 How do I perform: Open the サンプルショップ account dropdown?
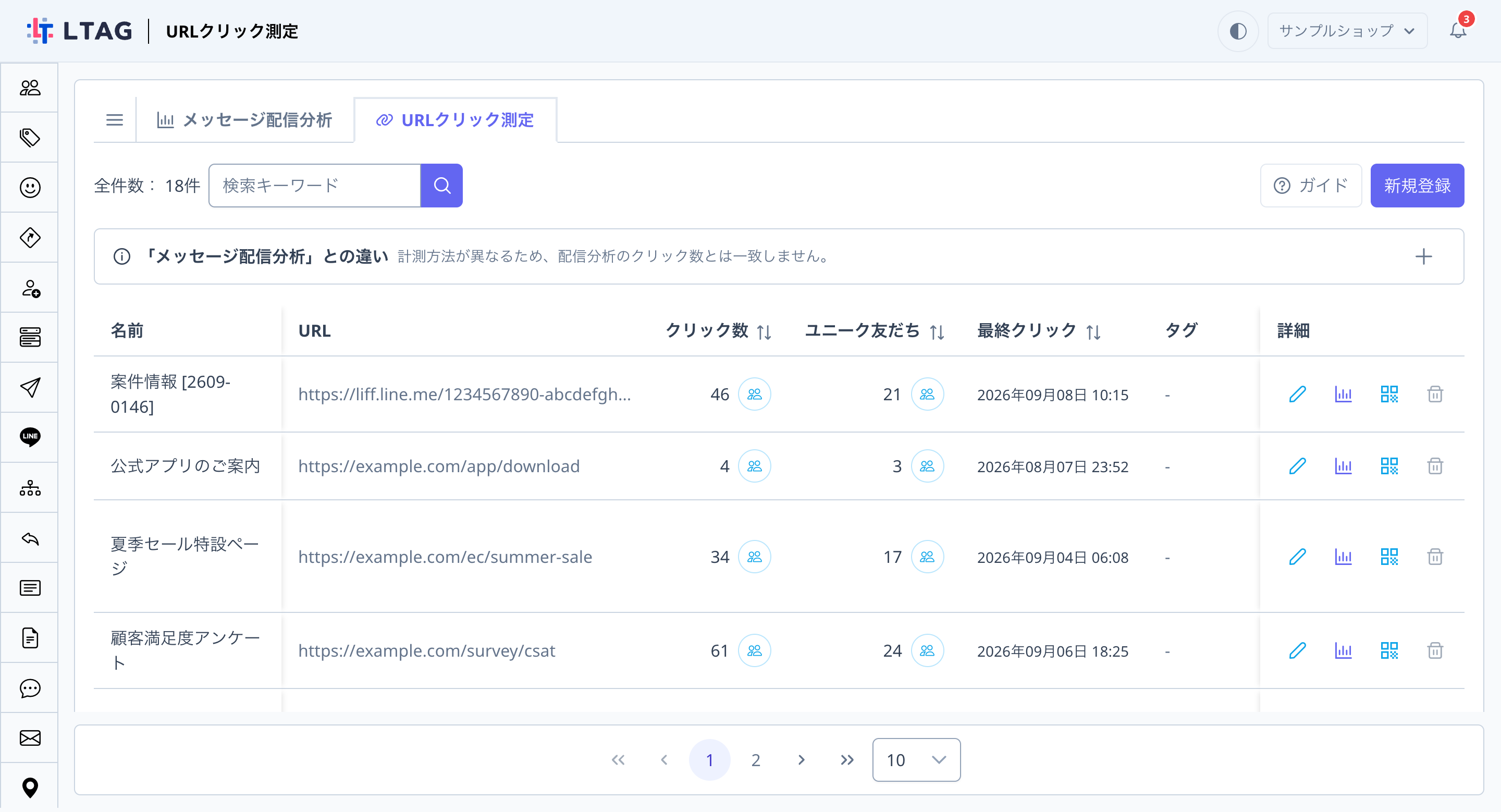tap(1347, 31)
